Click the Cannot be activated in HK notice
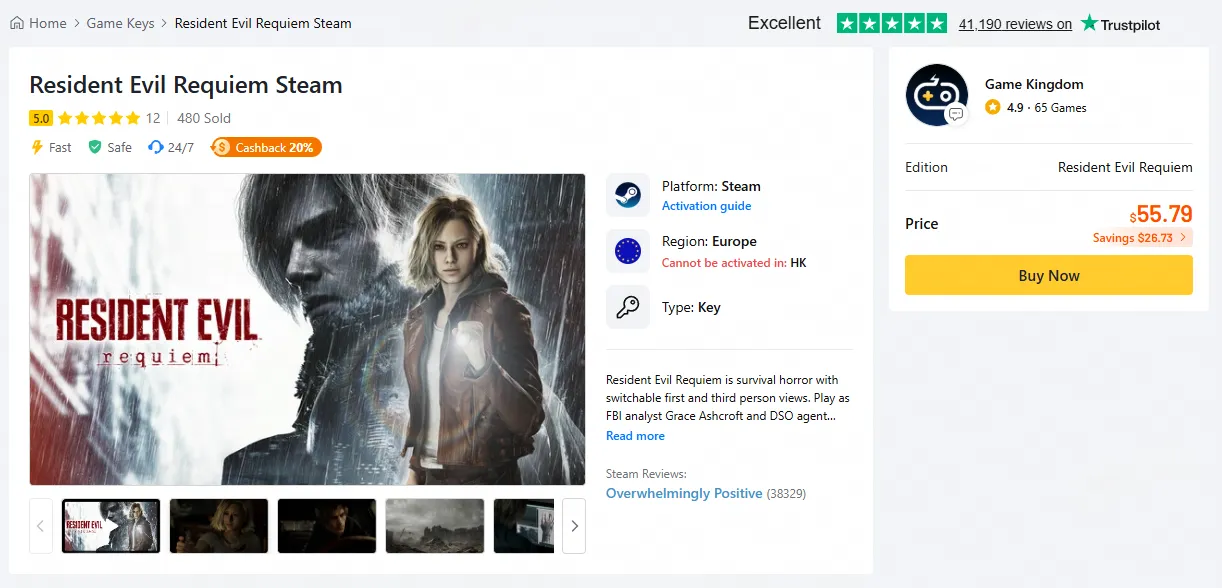Screen dimensions: 1222x588 [734, 263]
